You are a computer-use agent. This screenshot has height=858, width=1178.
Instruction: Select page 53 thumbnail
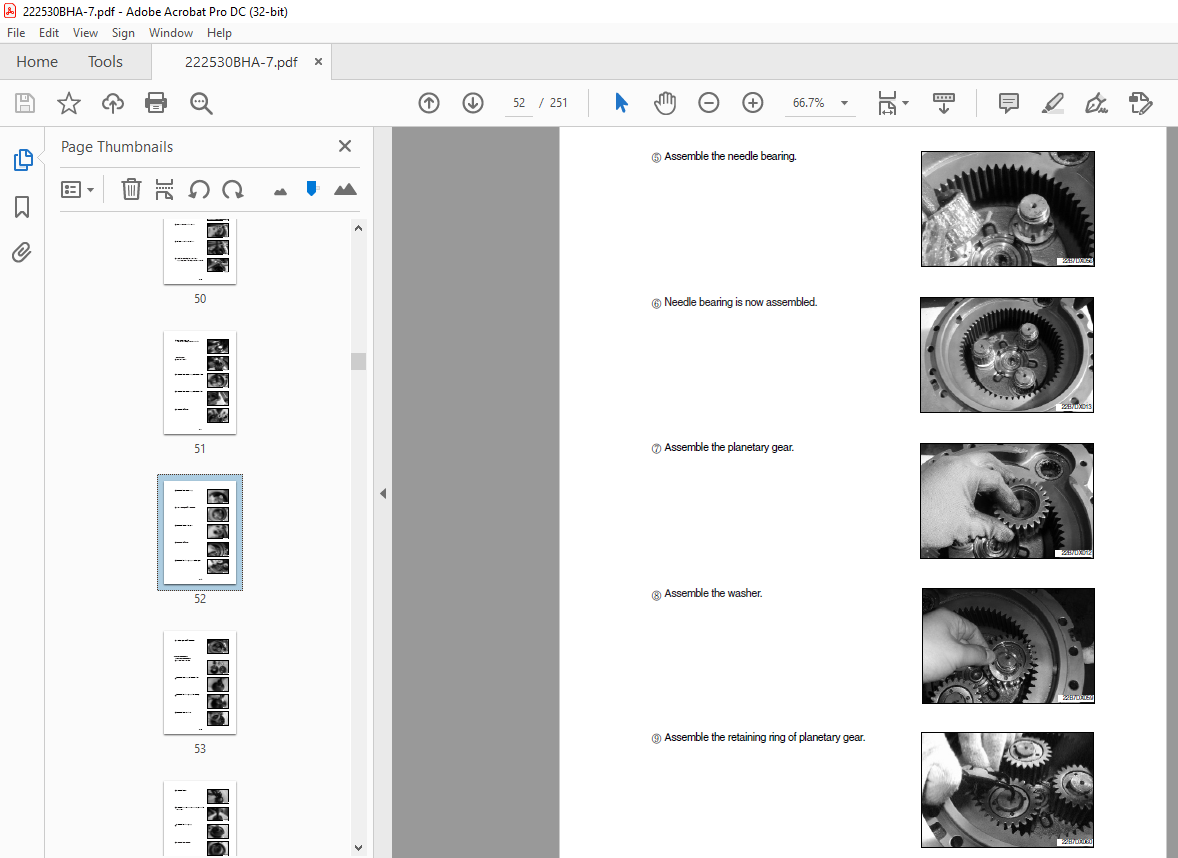[x=200, y=682]
